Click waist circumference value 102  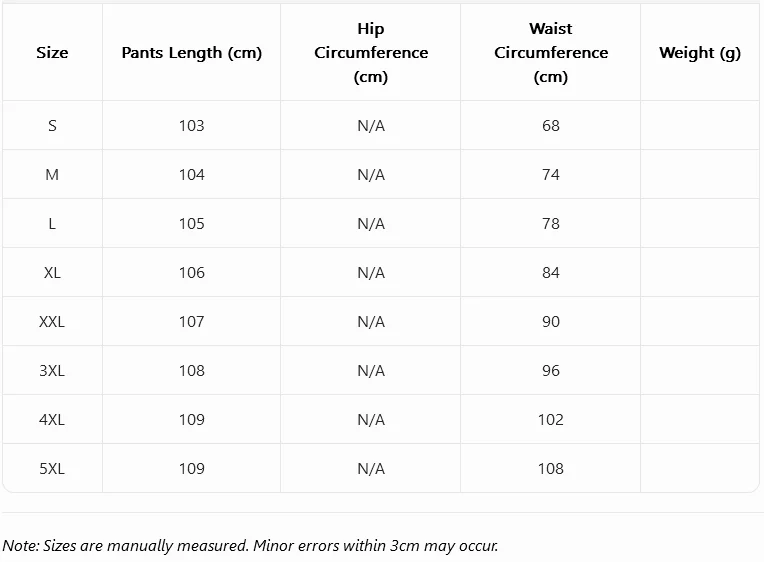coord(551,420)
